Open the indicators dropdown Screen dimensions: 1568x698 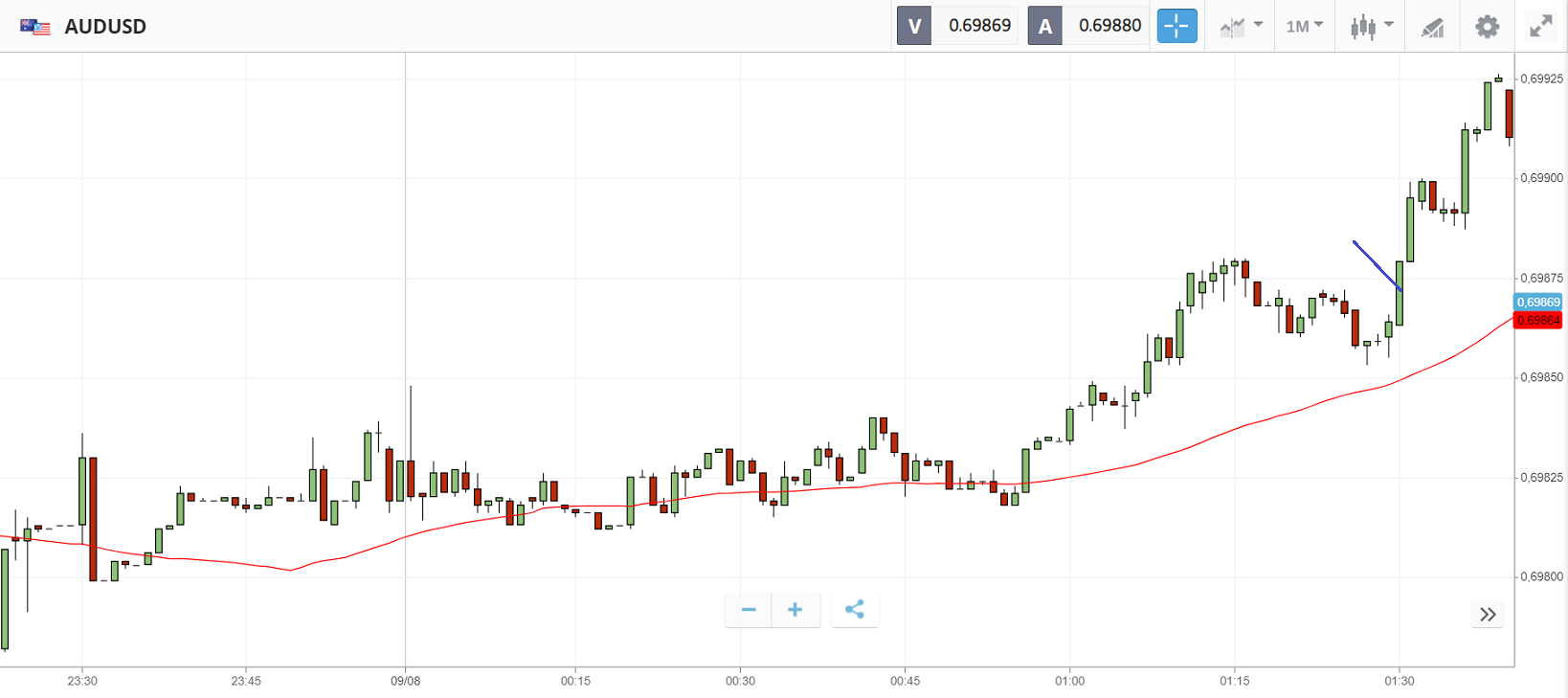pyautogui.click(x=1241, y=26)
